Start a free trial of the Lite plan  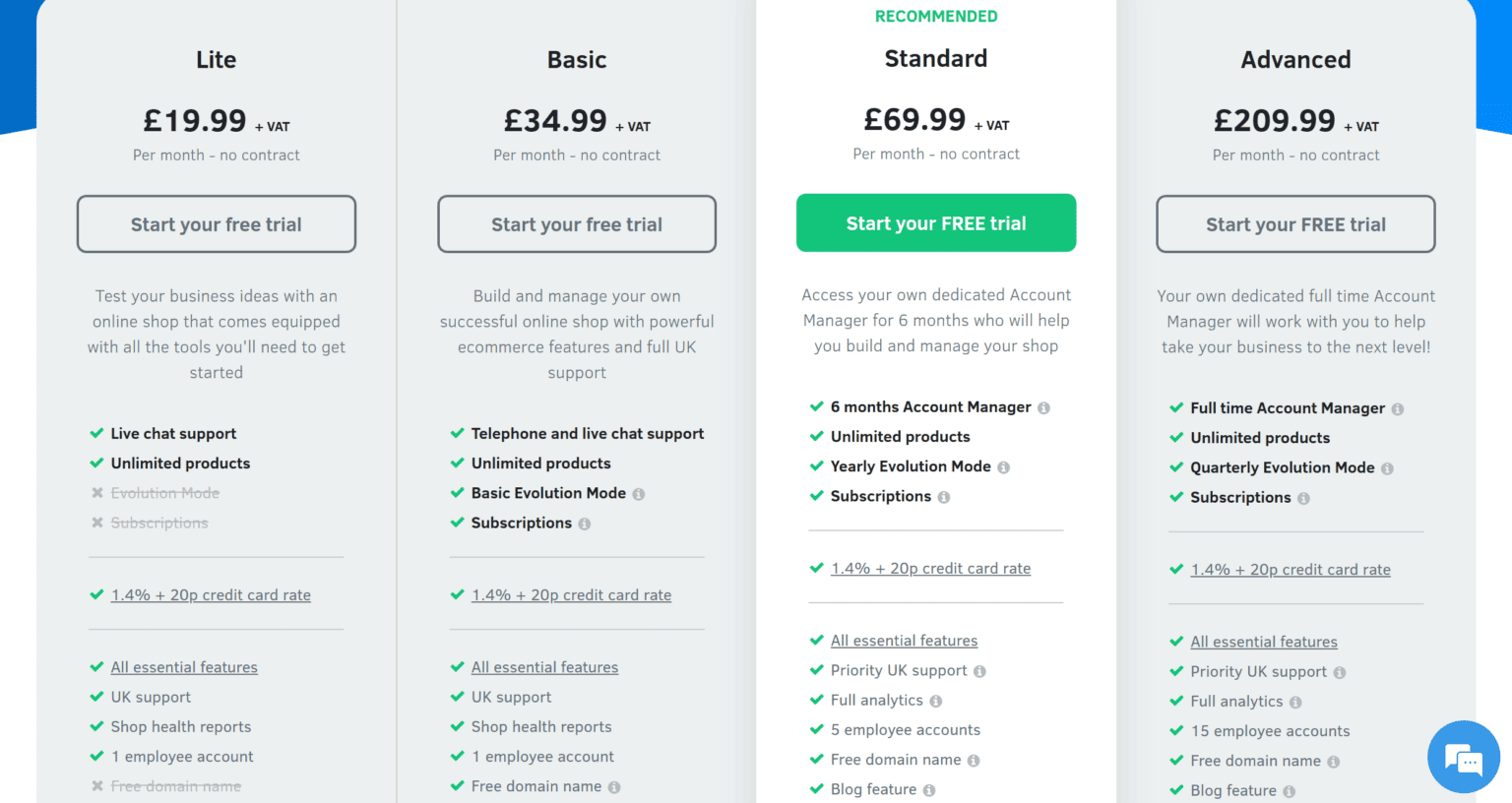point(216,224)
